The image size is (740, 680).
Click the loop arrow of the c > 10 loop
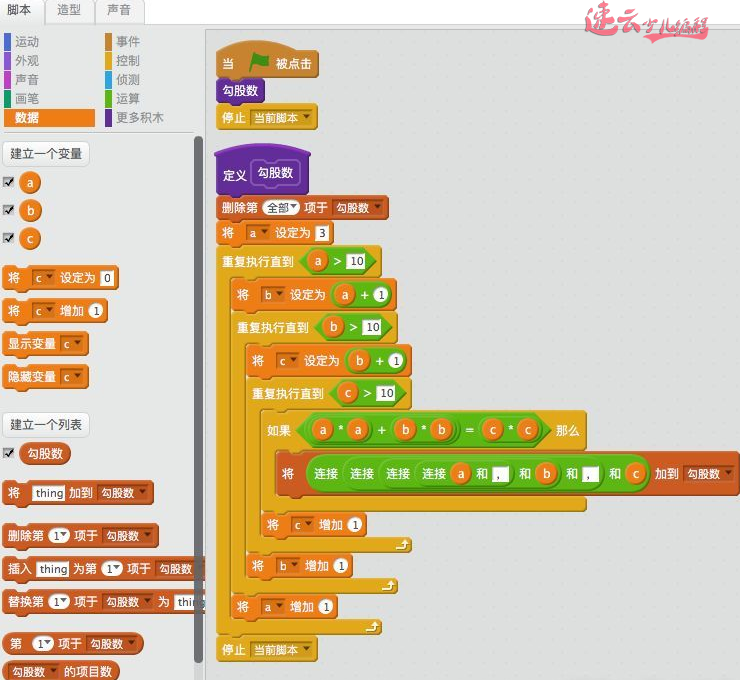coord(402,545)
